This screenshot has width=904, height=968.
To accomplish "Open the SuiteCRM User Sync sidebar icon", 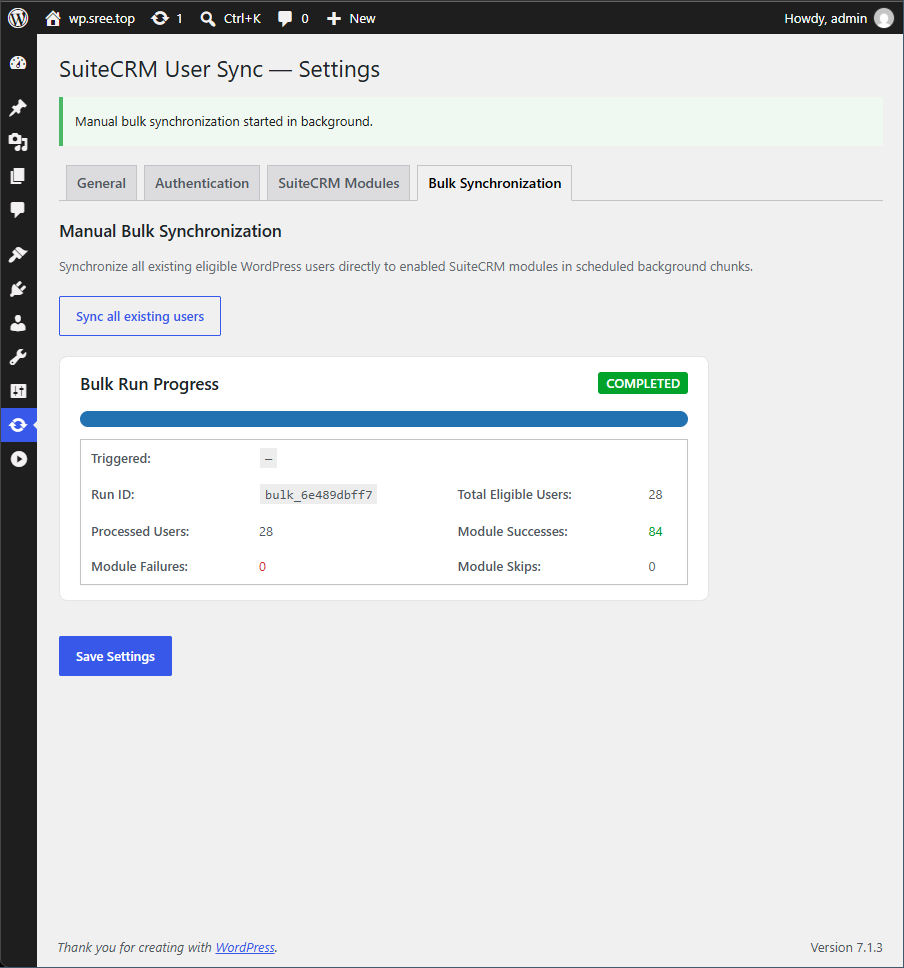I will 18,425.
